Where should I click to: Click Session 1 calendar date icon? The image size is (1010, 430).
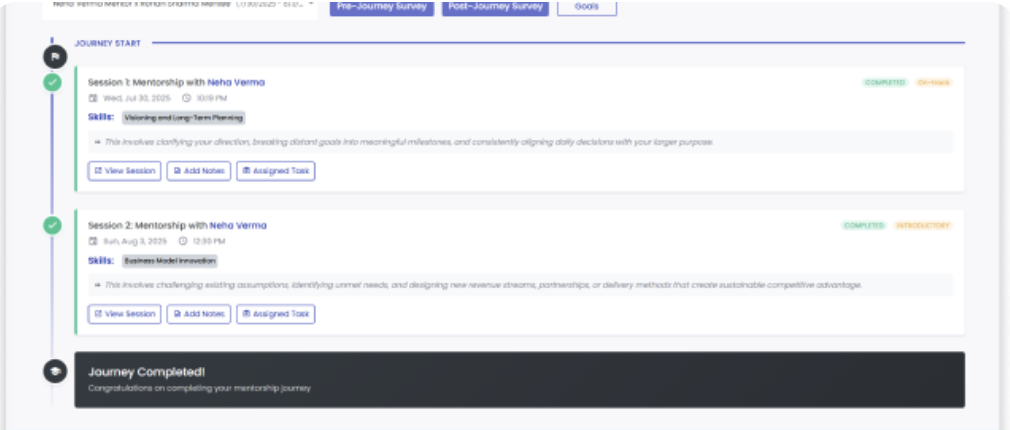tap(93, 98)
